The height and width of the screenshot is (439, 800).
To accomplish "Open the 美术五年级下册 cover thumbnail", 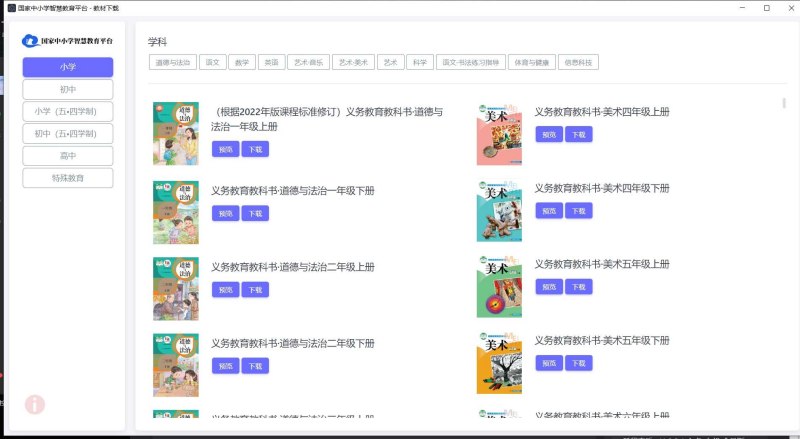I will click(499, 363).
